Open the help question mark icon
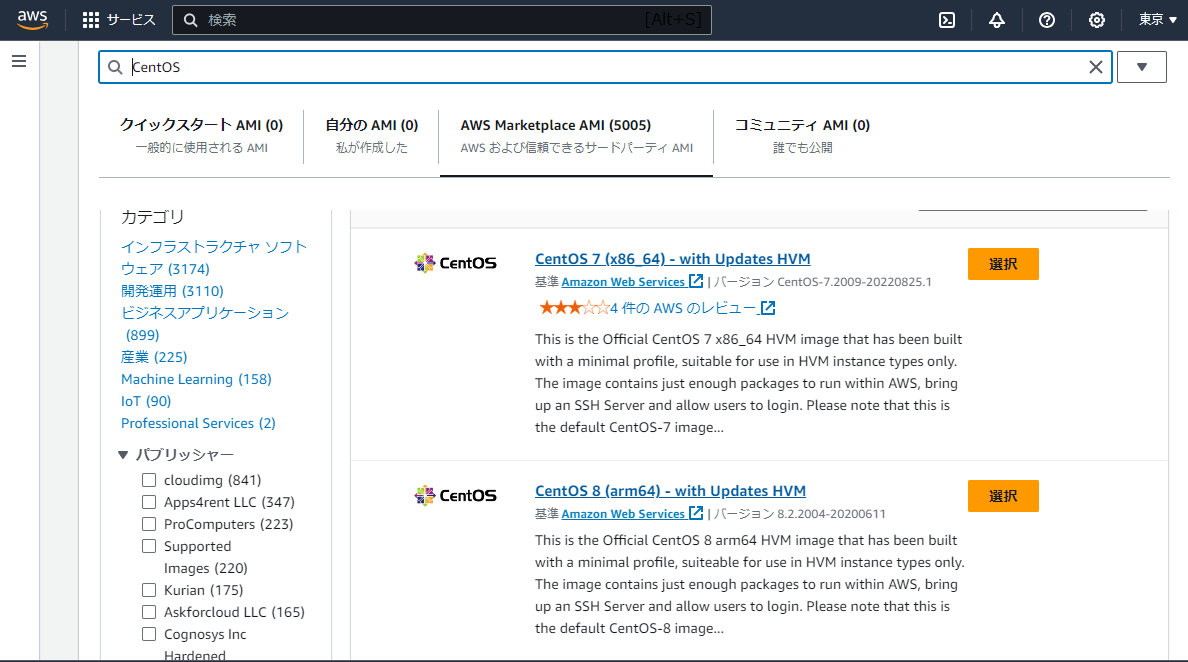 1047,20
